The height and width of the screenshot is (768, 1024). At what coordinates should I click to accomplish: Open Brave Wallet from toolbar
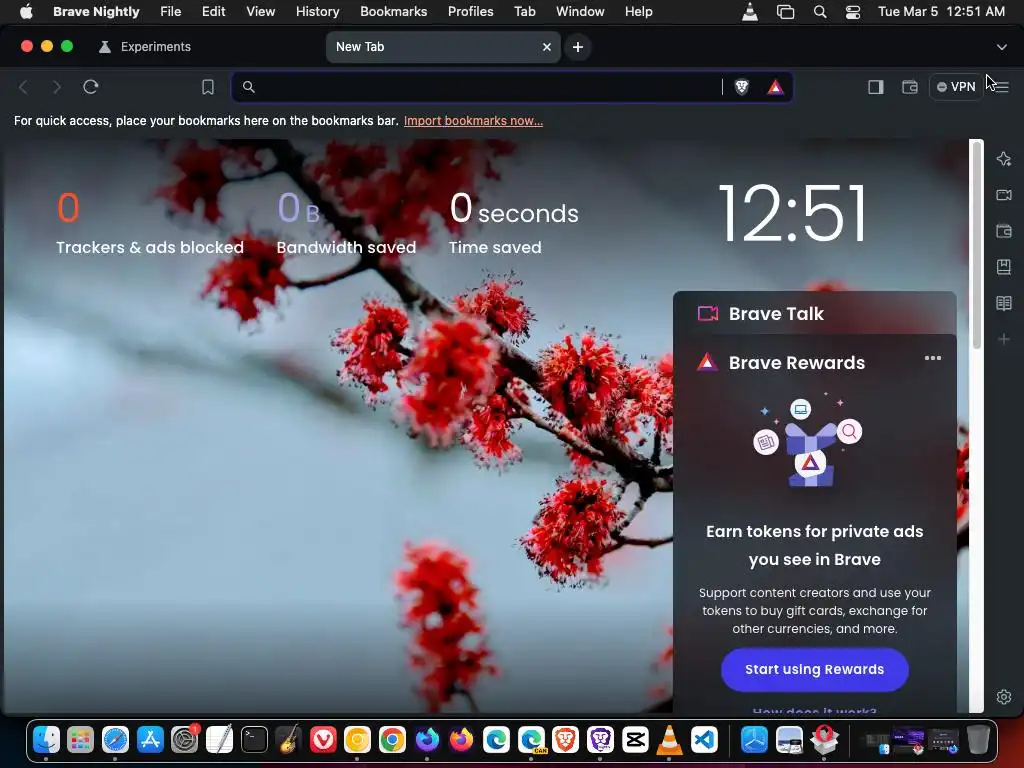pos(910,87)
